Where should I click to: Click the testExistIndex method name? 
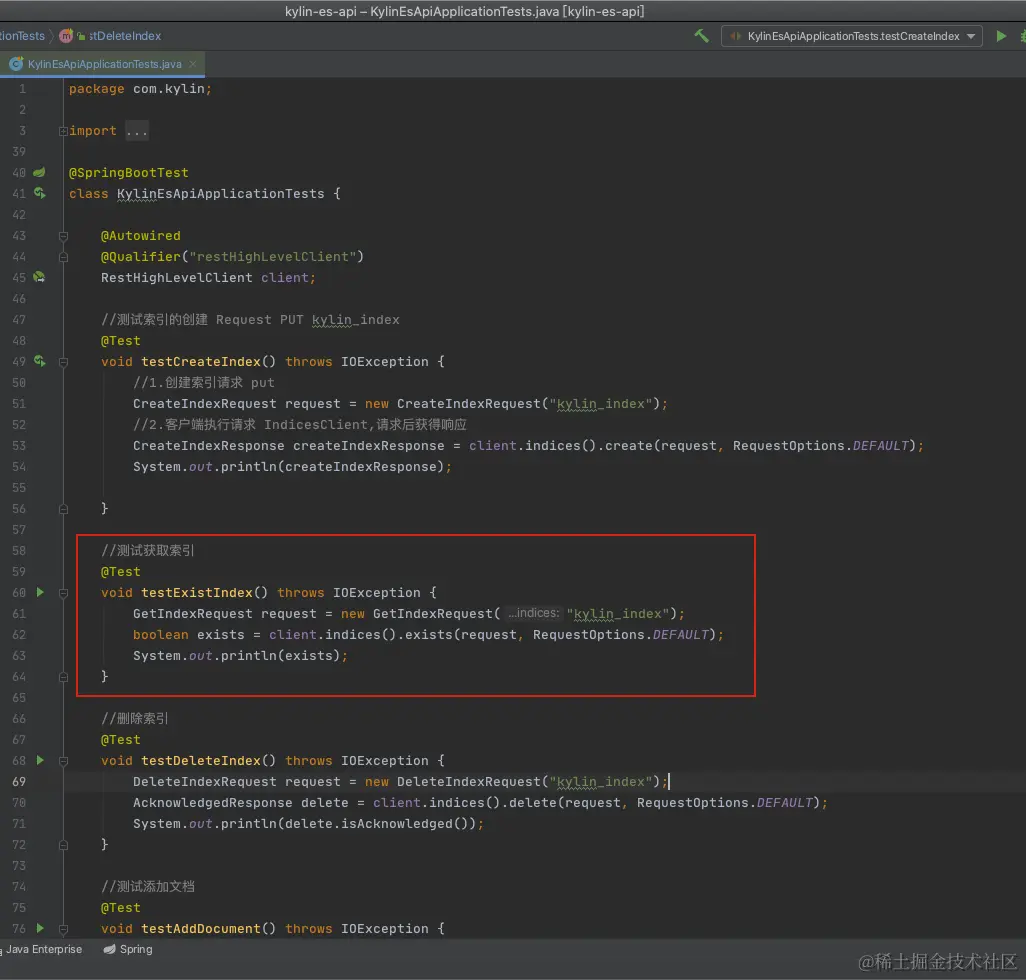click(197, 592)
